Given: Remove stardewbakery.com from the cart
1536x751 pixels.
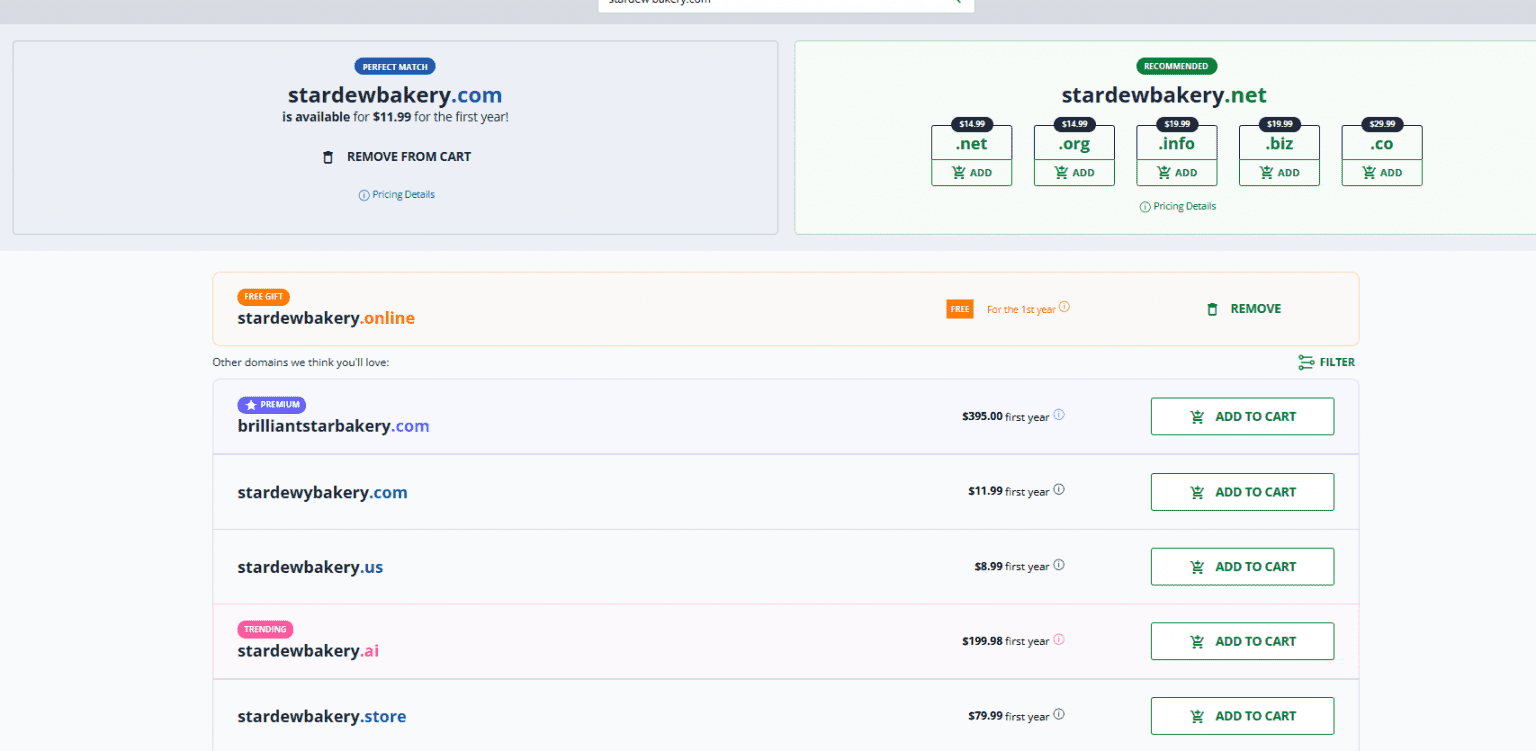Looking at the screenshot, I should (x=395, y=157).
